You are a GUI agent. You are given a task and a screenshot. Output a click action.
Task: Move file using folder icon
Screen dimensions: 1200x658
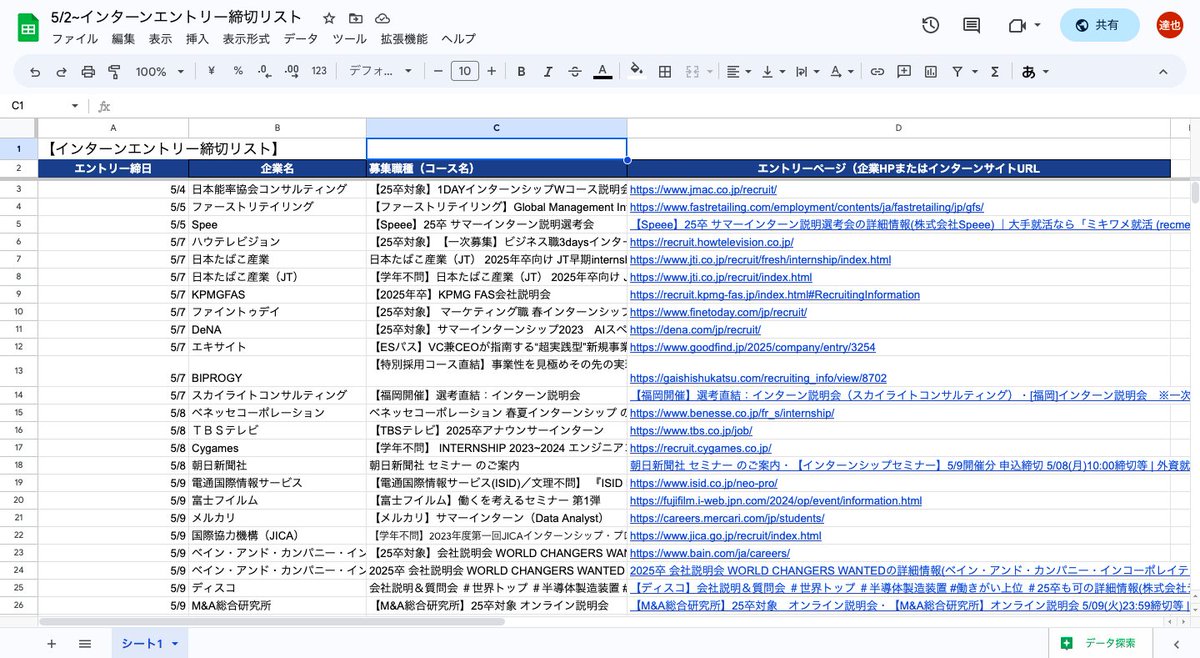coord(356,18)
